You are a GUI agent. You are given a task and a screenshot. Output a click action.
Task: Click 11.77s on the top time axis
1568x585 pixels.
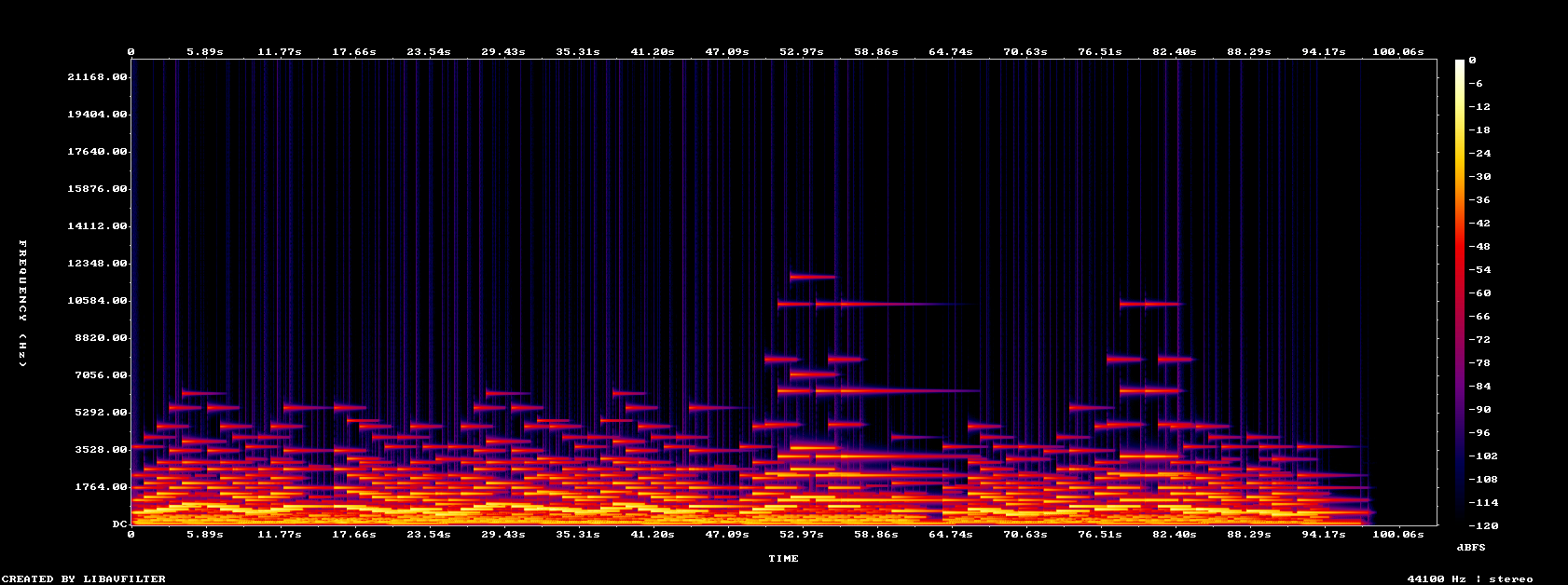[280, 52]
